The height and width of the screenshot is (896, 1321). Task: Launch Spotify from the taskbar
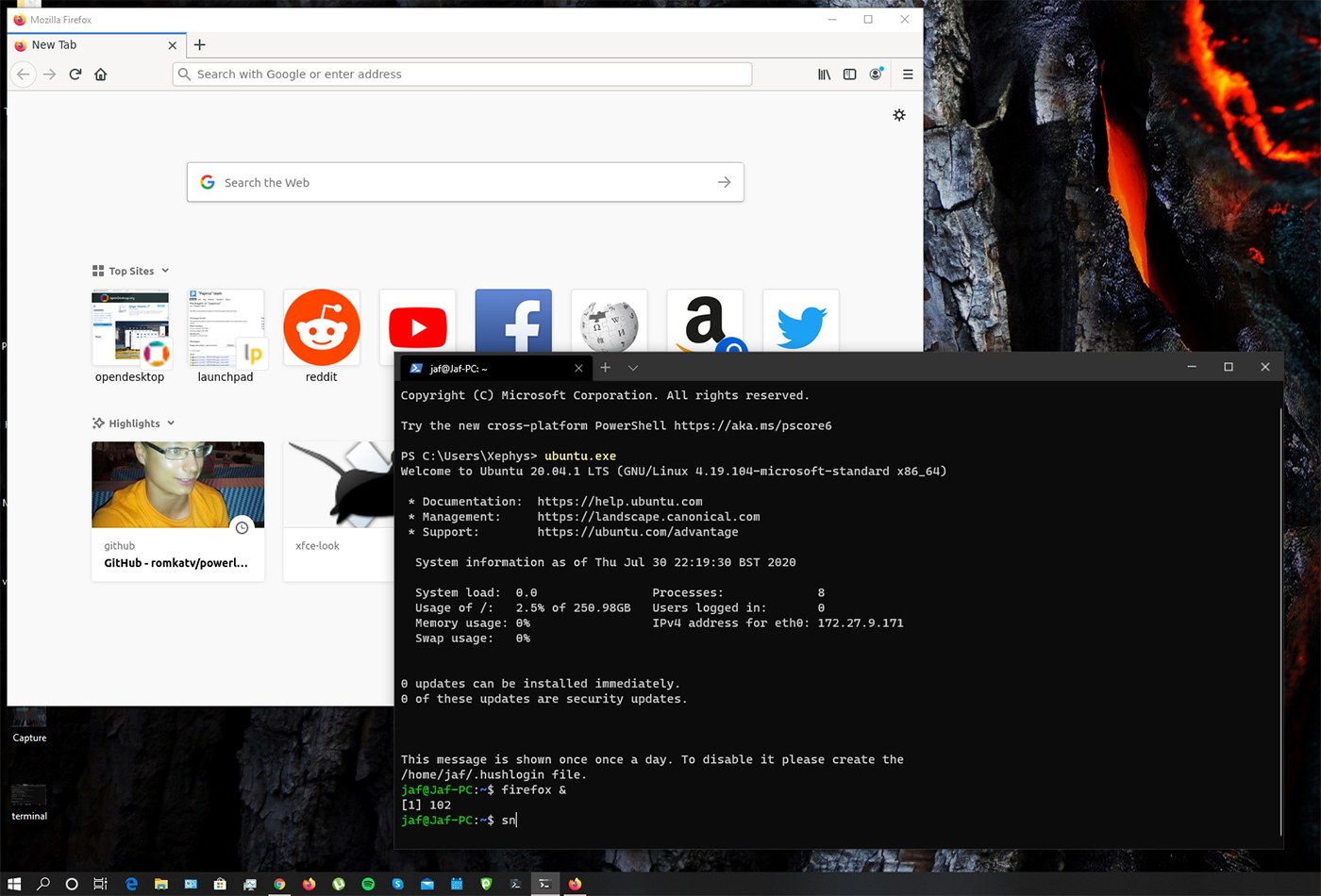tap(368, 885)
